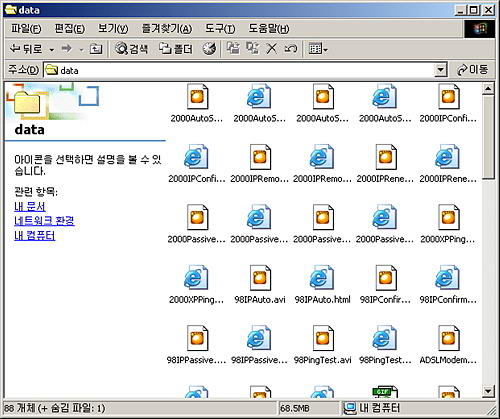Toggle the 폴더 folders pane
The image size is (500, 419).
tap(176, 49)
